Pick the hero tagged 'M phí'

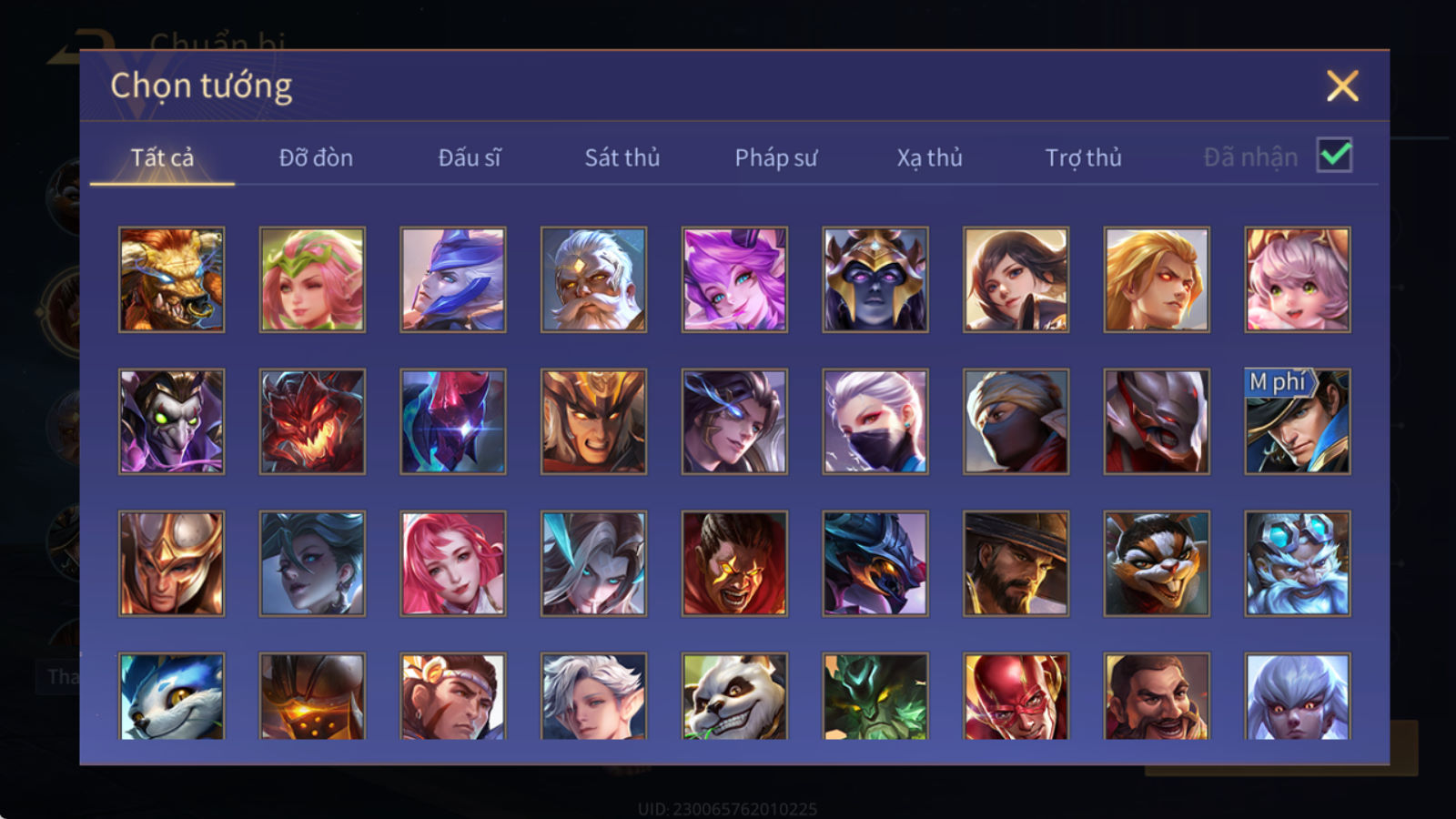click(x=1298, y=421)
